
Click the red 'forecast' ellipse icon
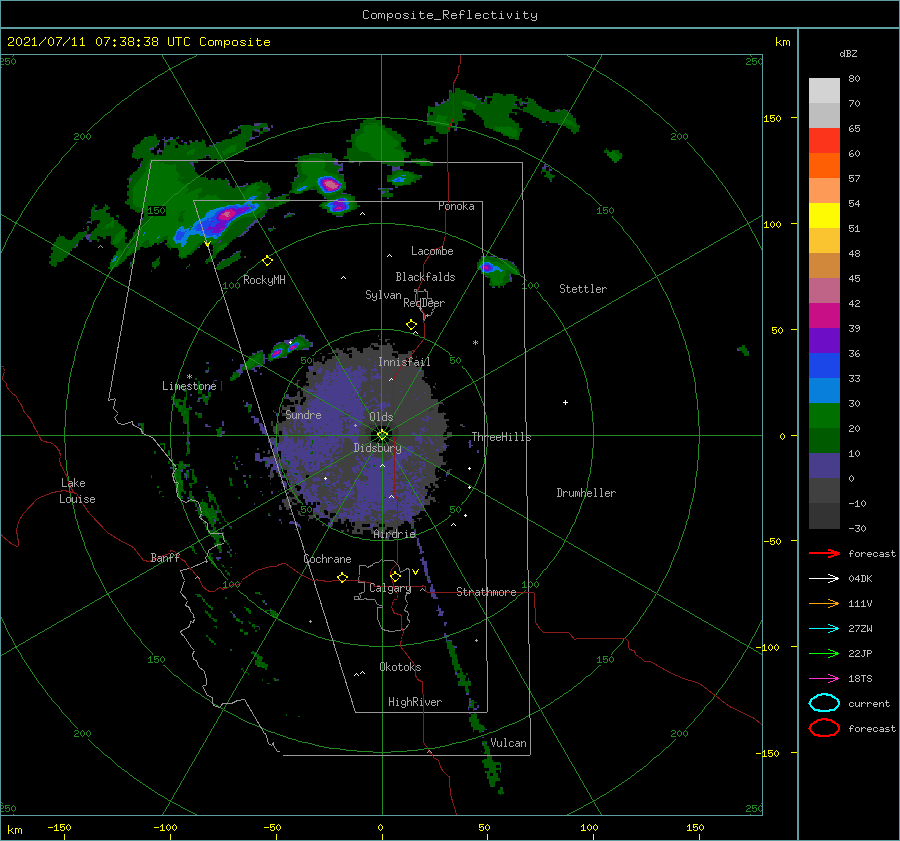(824, 728)
